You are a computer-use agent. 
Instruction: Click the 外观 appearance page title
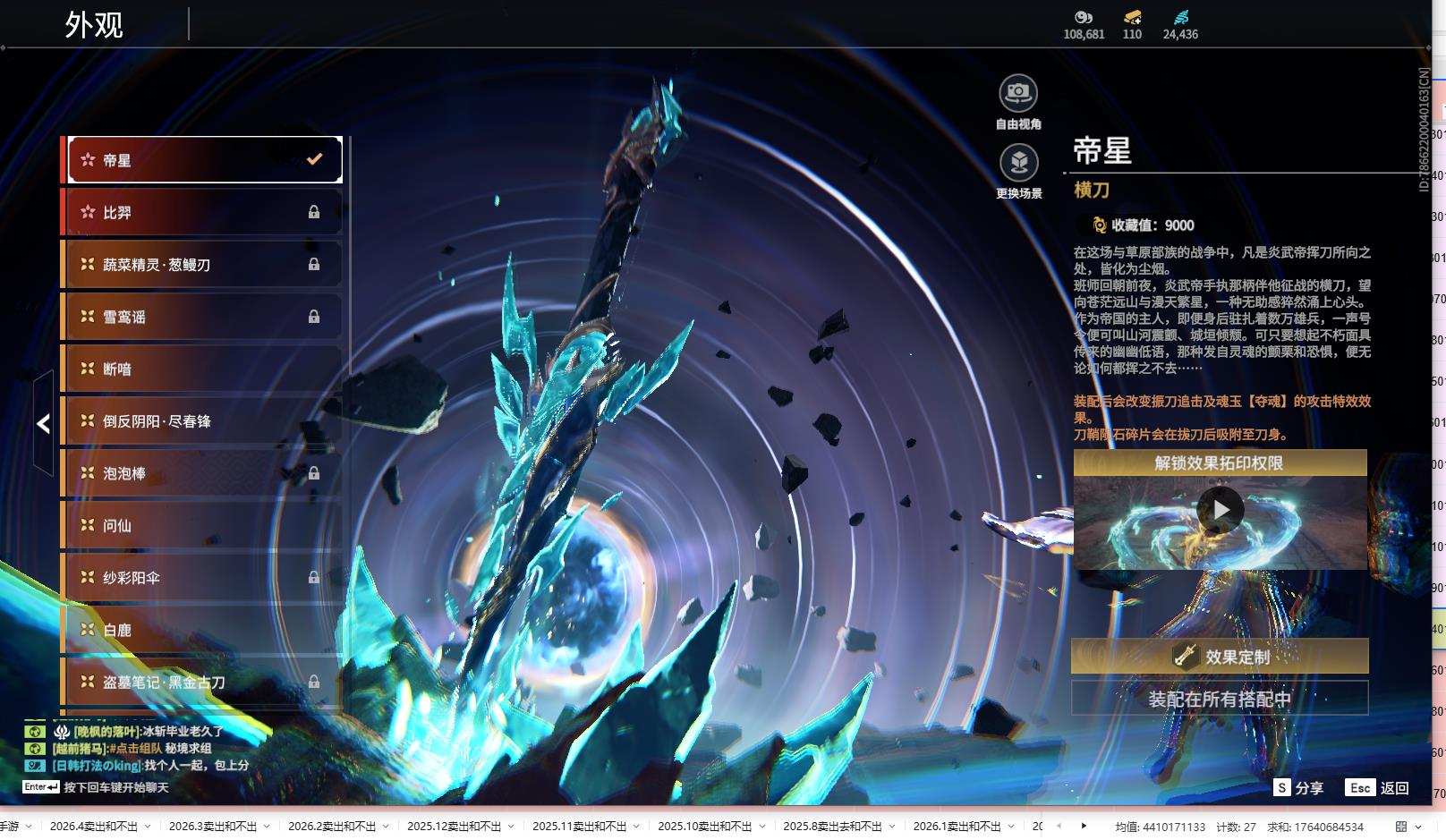[94, 24]
